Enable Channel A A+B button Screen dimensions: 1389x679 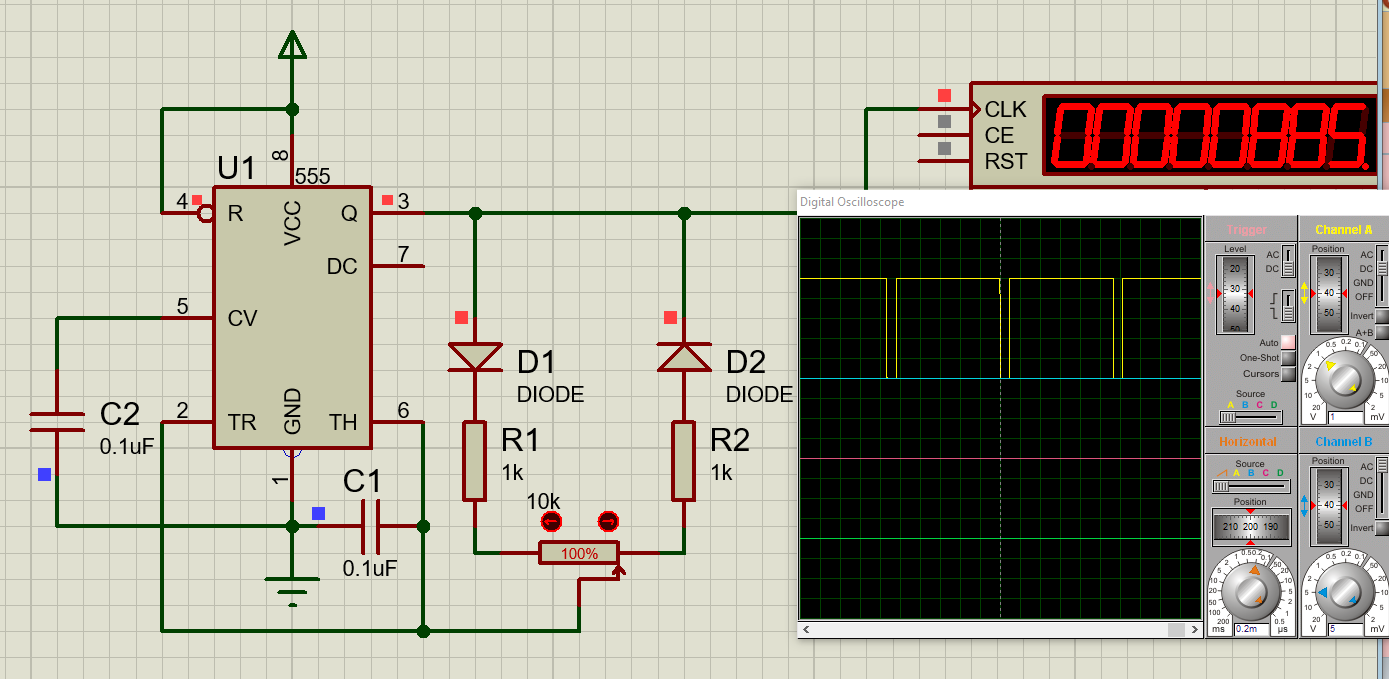pos(1382,333)
